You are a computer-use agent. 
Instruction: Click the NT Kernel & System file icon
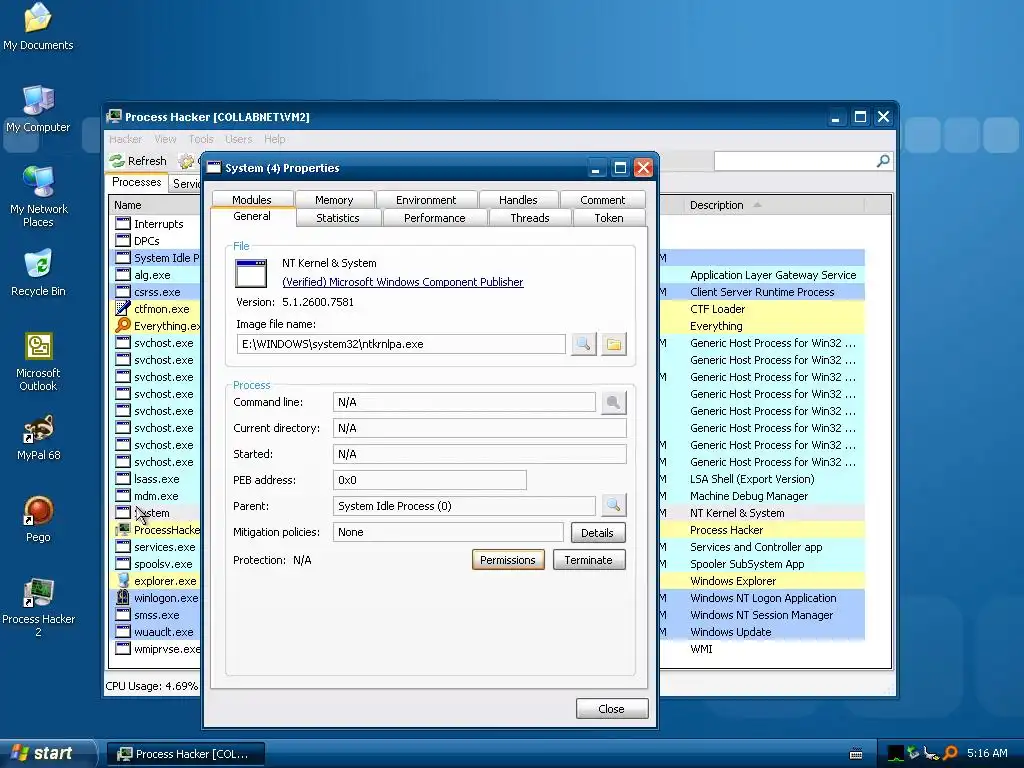251,274
